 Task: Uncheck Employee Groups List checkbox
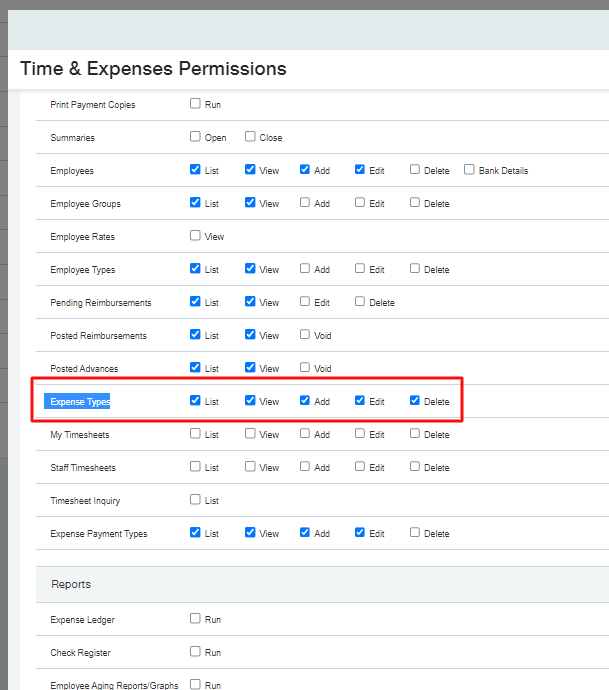tap(195, 202)
